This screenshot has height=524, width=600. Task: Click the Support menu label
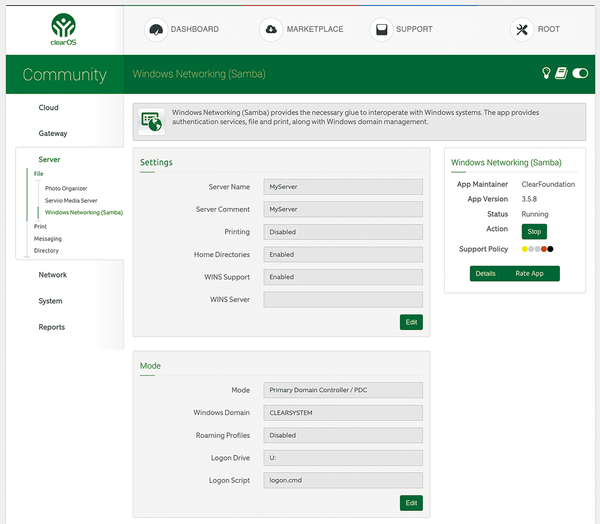click(x=414, y=29)
